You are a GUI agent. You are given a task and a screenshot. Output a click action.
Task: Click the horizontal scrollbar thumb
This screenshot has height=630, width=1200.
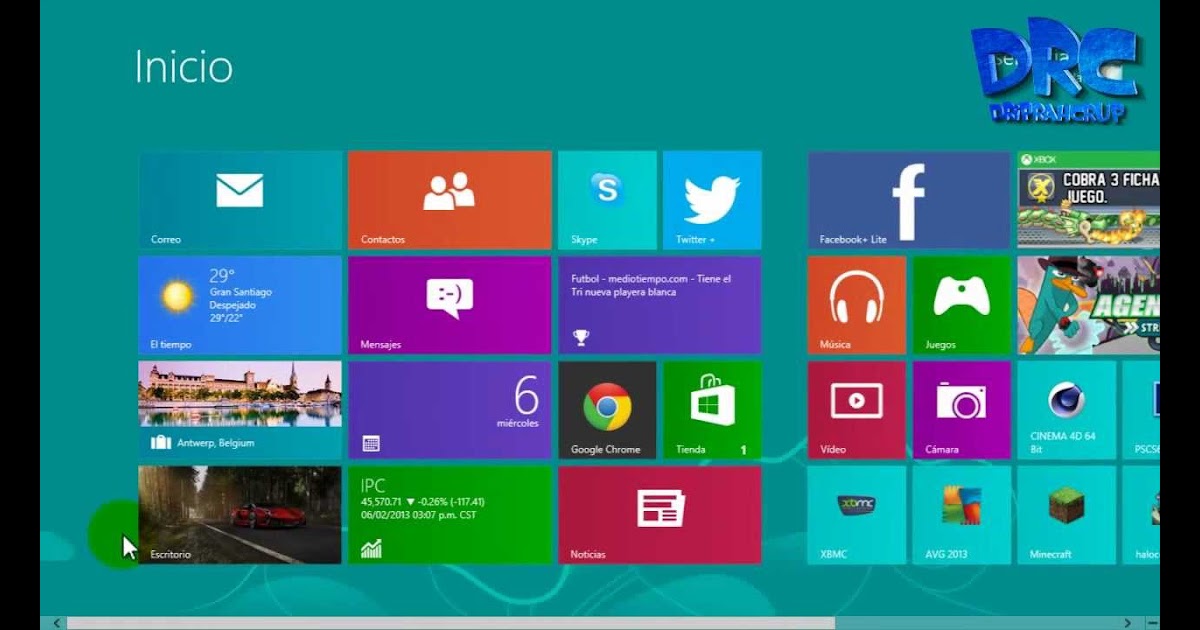click(450, 623)
